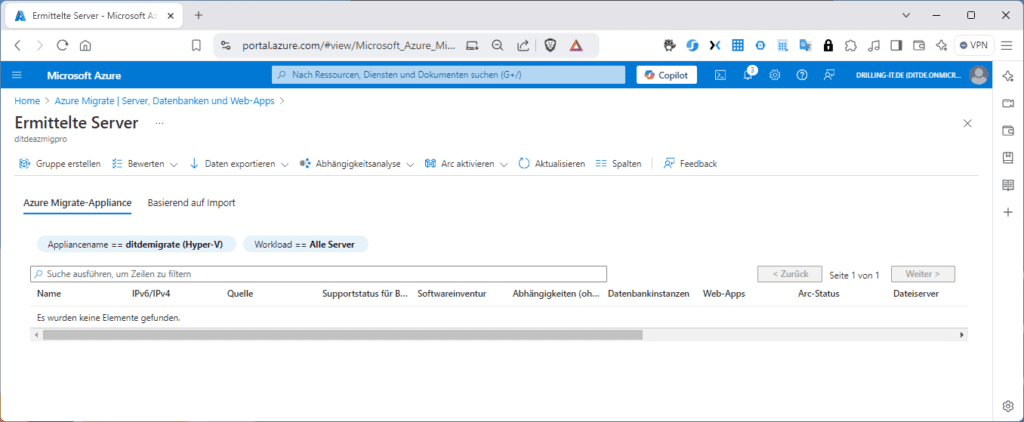The width and height of the screenshot is (1024, 422).
Task: Click Feedback in the command bar
Action: click(690, 164)
